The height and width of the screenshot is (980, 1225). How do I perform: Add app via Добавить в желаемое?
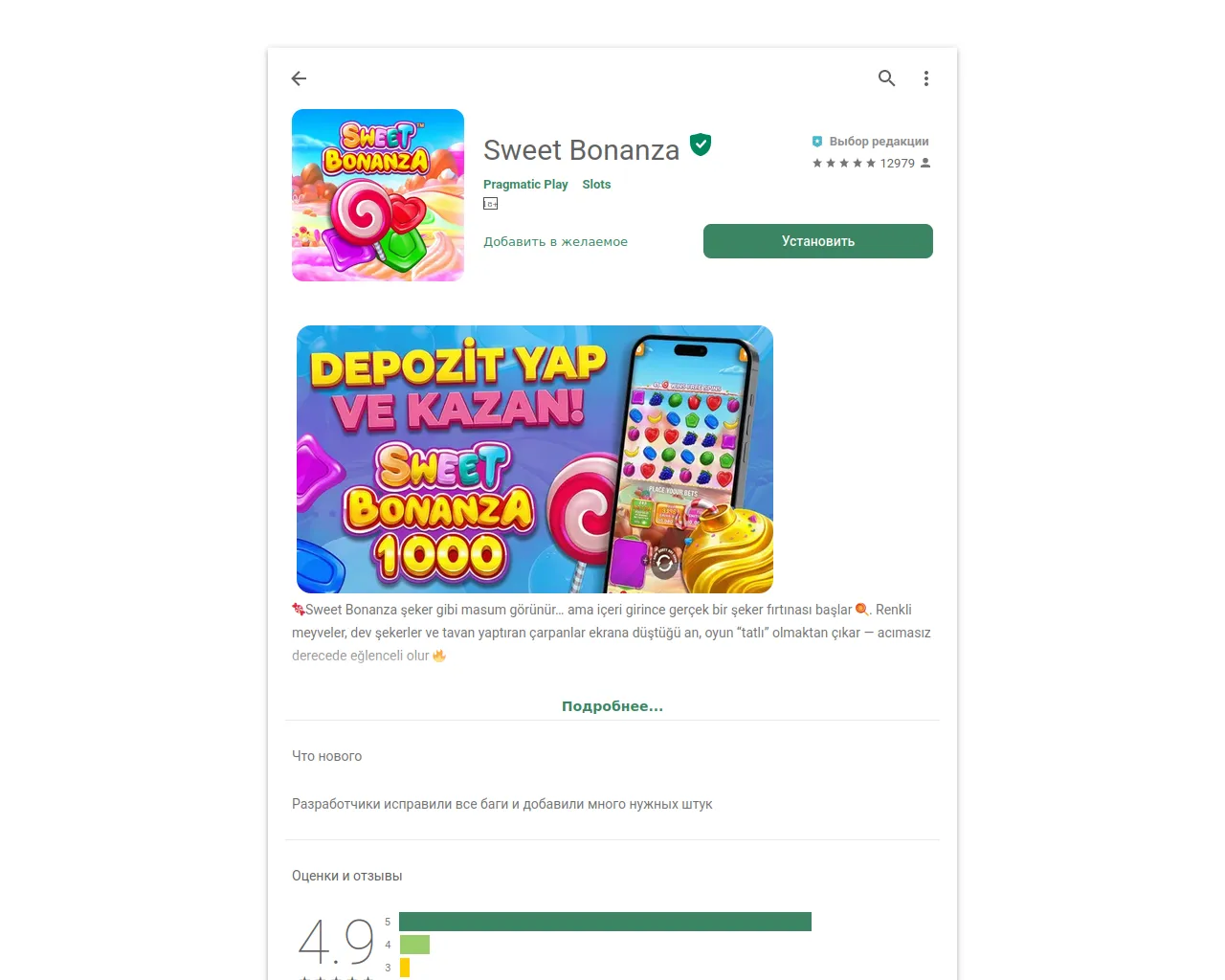point(555,242)
